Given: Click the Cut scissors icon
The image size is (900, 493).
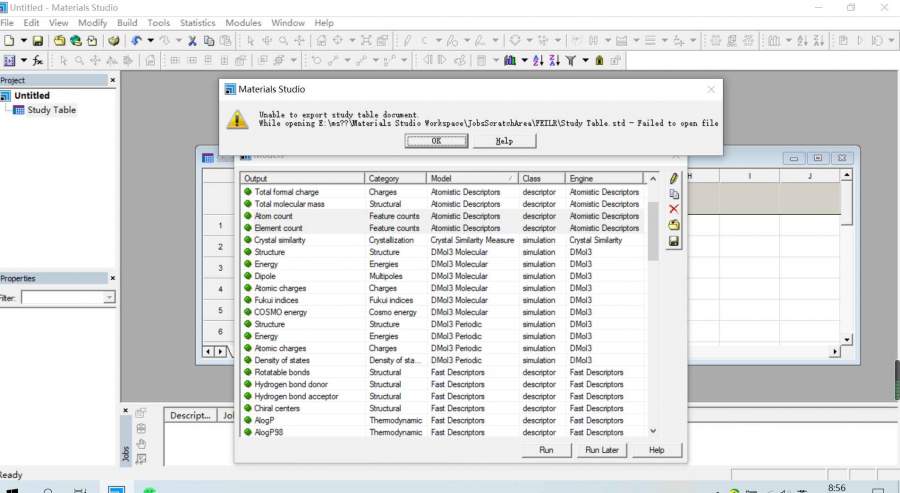Looking at the screenshot, I should 192,41.
